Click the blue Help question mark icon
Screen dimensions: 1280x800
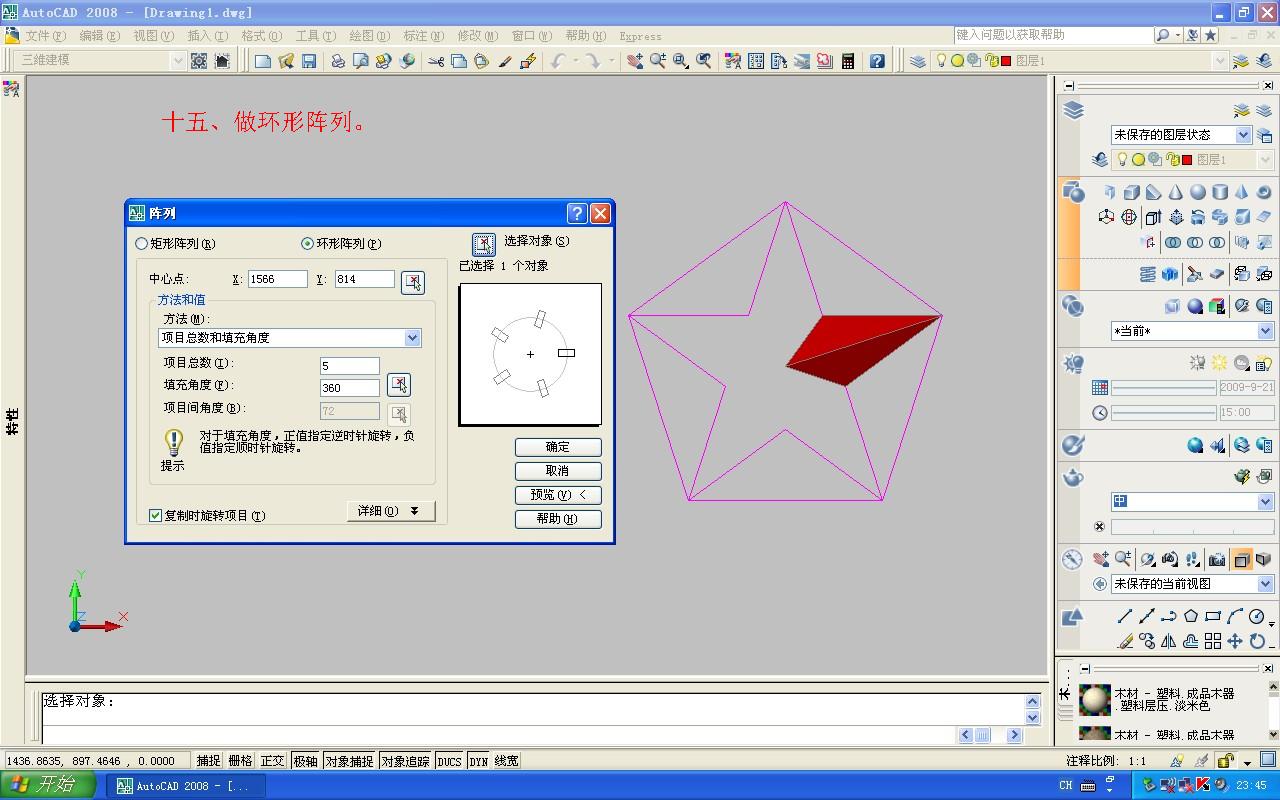(877, 61)
